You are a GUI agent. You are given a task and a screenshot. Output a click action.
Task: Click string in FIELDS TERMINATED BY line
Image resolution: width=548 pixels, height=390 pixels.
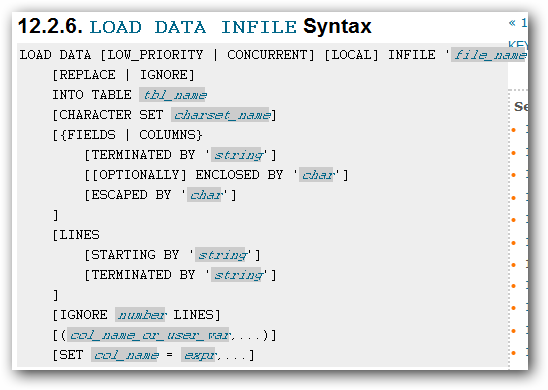point(237,155)
